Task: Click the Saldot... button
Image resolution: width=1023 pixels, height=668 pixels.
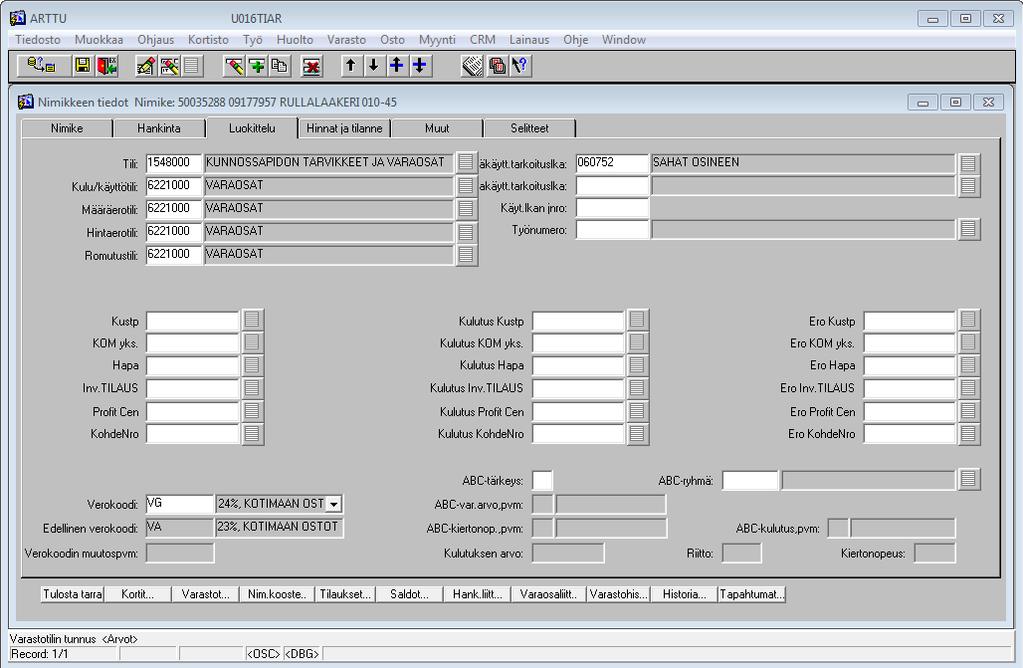Action: pyautogui.click(x=410, y=594)
